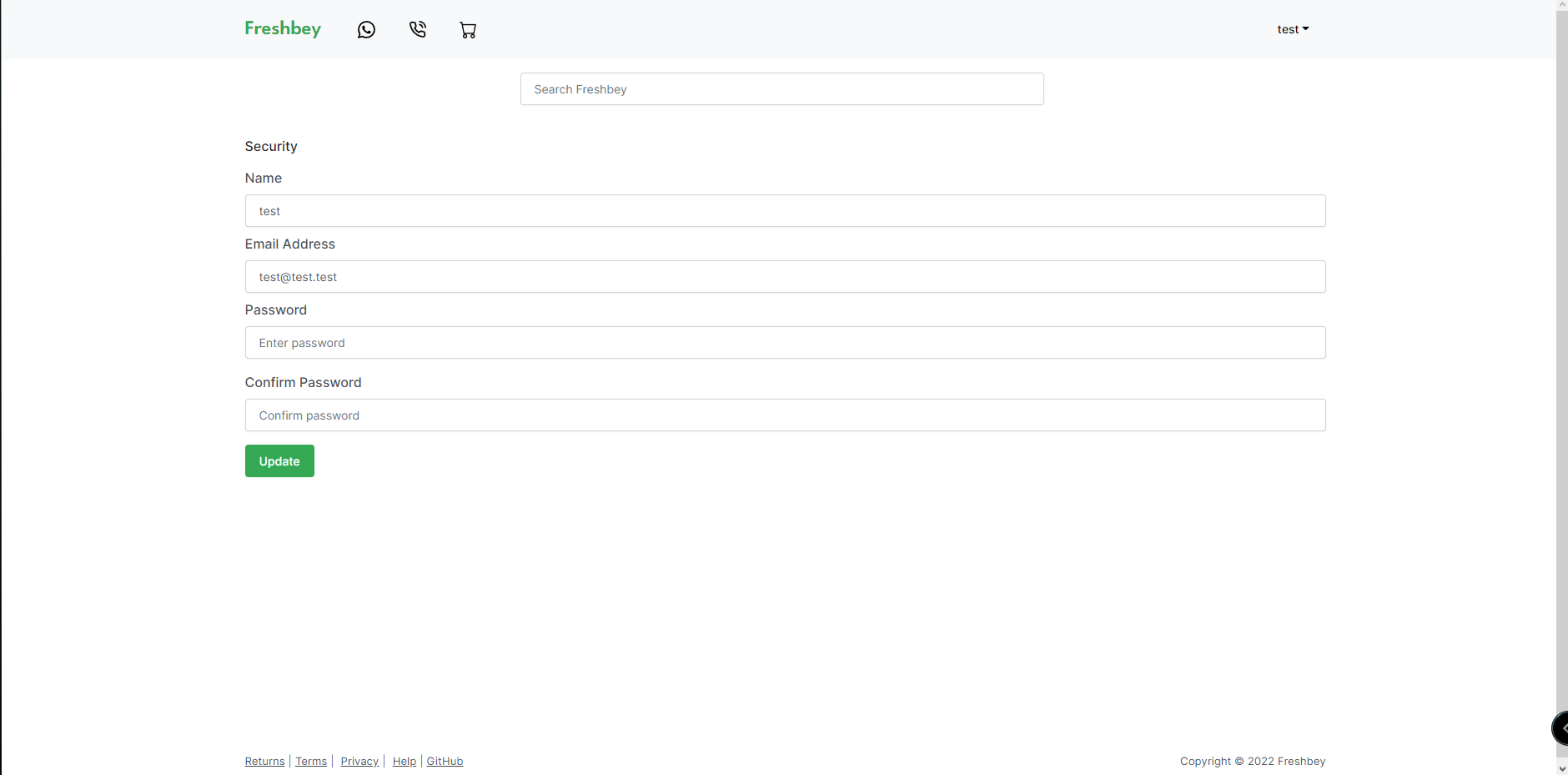Click the scrollbar down arrow
This screenshot has height=775, width=1568.
coord(1562,768)
